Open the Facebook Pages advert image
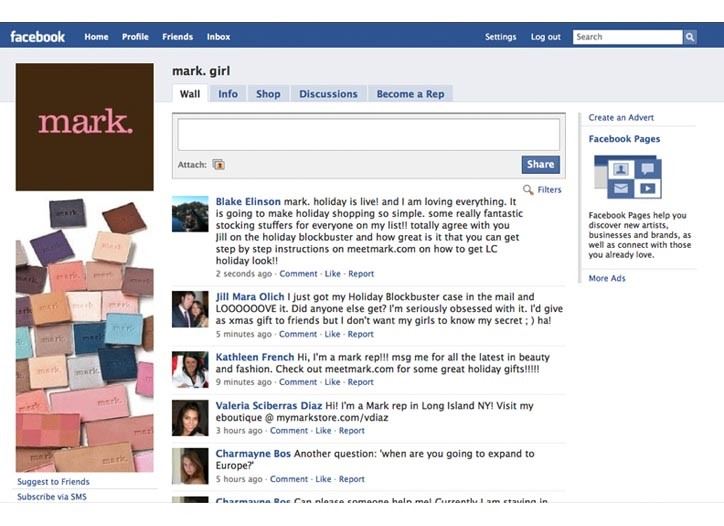This screenshot has width=724, height=526. [x=627, y=176]
